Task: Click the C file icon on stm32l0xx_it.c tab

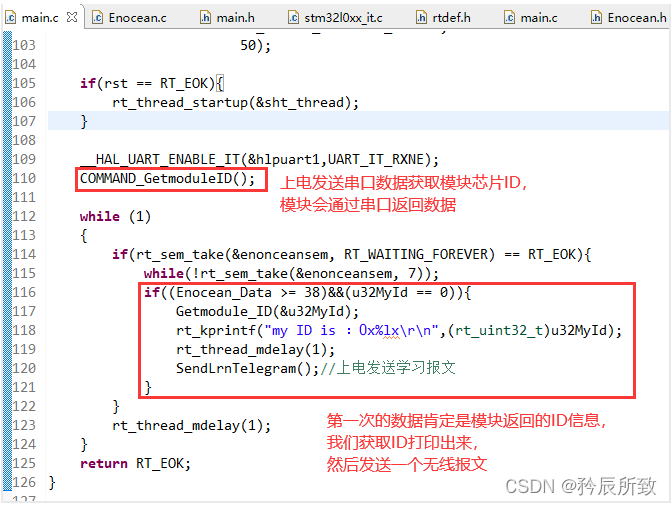Action: [294, 18]
